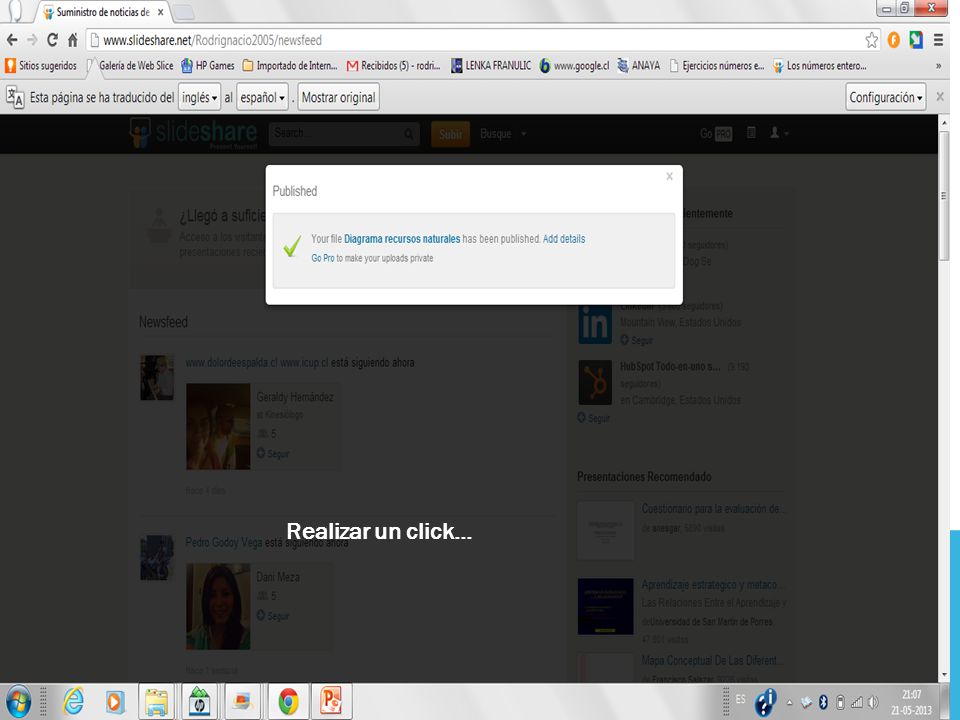Show more bookmarks with the chevron
This screenshot has width=960, height=720.
tap(938, 66)
